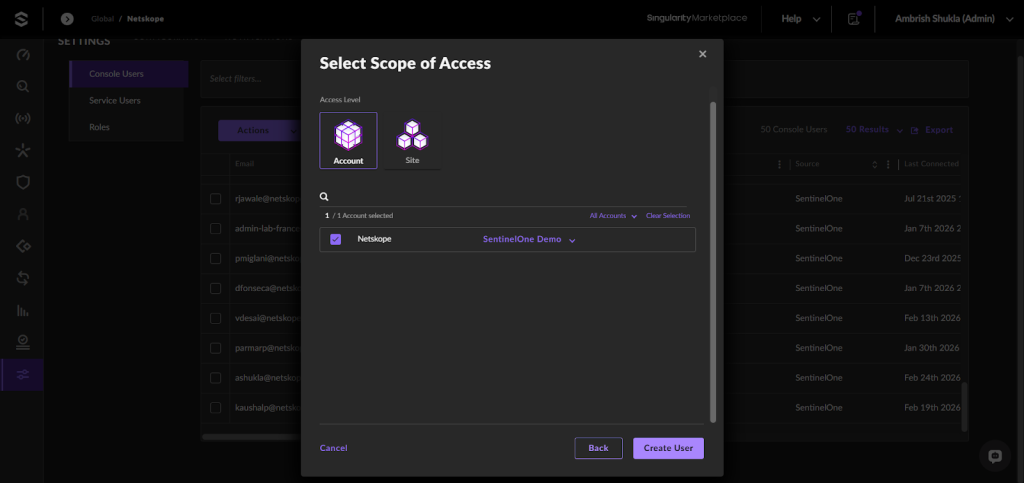Click the Create User button
Screen dimensions: 1024x483
(x=668, y=448)
